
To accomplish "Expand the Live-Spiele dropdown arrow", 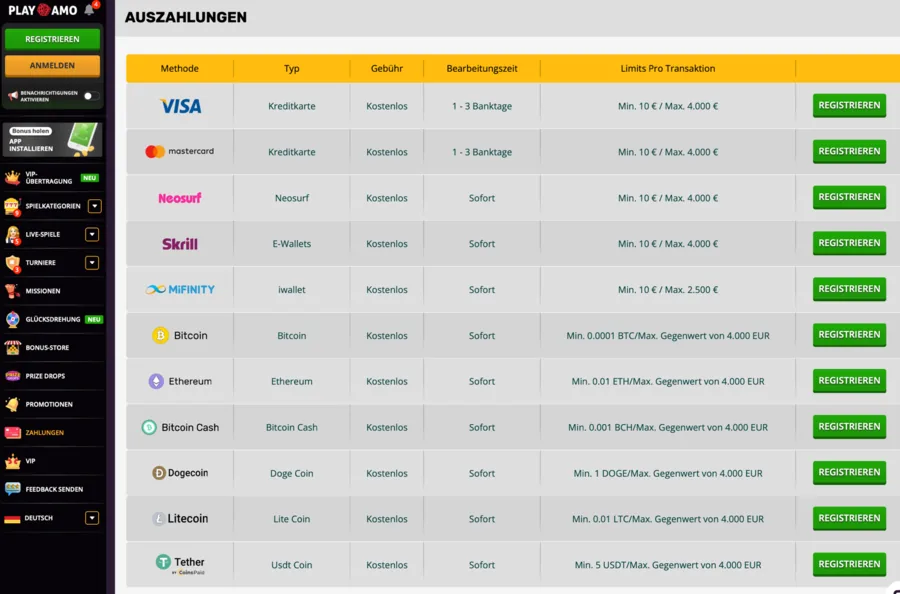I will [x=92, y=234].
